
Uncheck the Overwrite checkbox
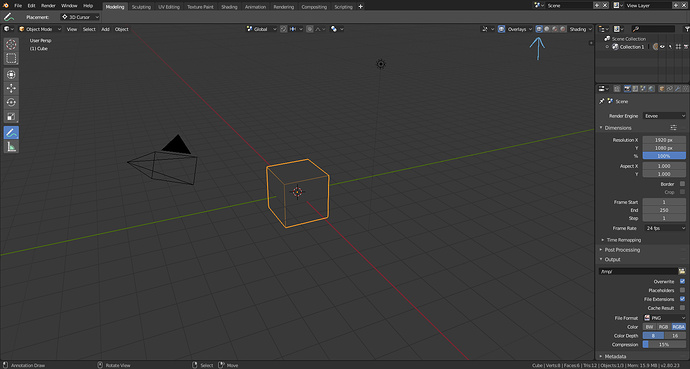click(x=683, y=281)
